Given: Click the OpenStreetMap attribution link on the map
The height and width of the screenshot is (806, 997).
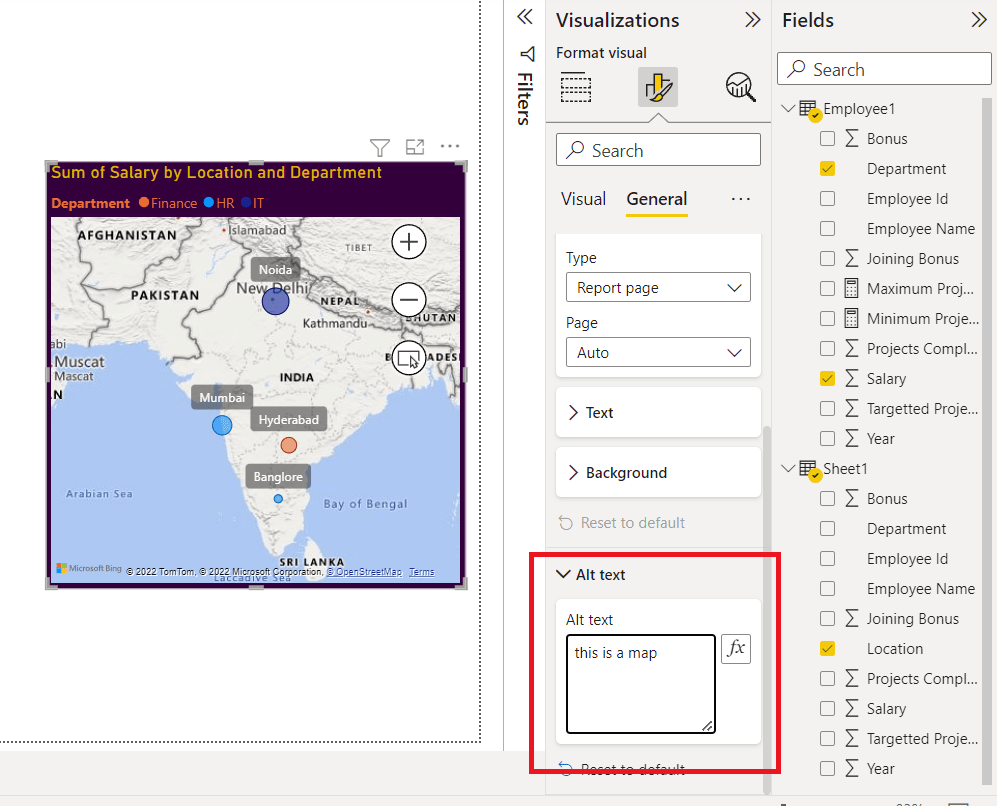Looking at the screenshot, I should (363, 571).
